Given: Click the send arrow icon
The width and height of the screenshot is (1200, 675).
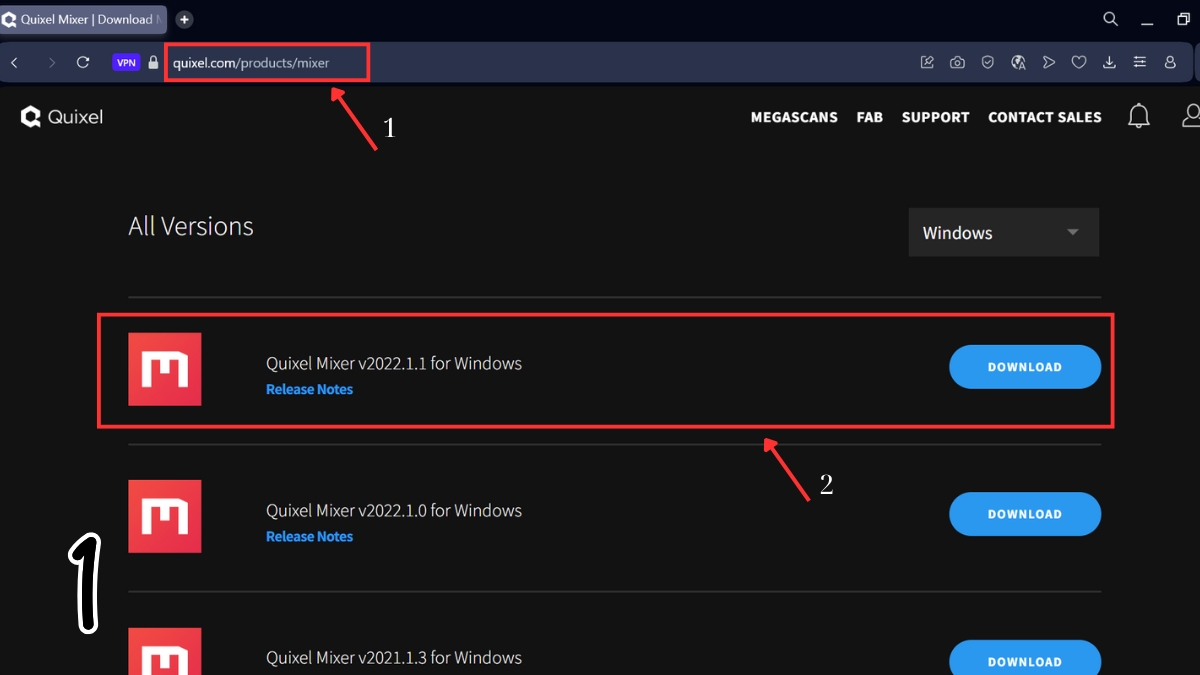Looking at the screenshot, I should coord(1048,62).
